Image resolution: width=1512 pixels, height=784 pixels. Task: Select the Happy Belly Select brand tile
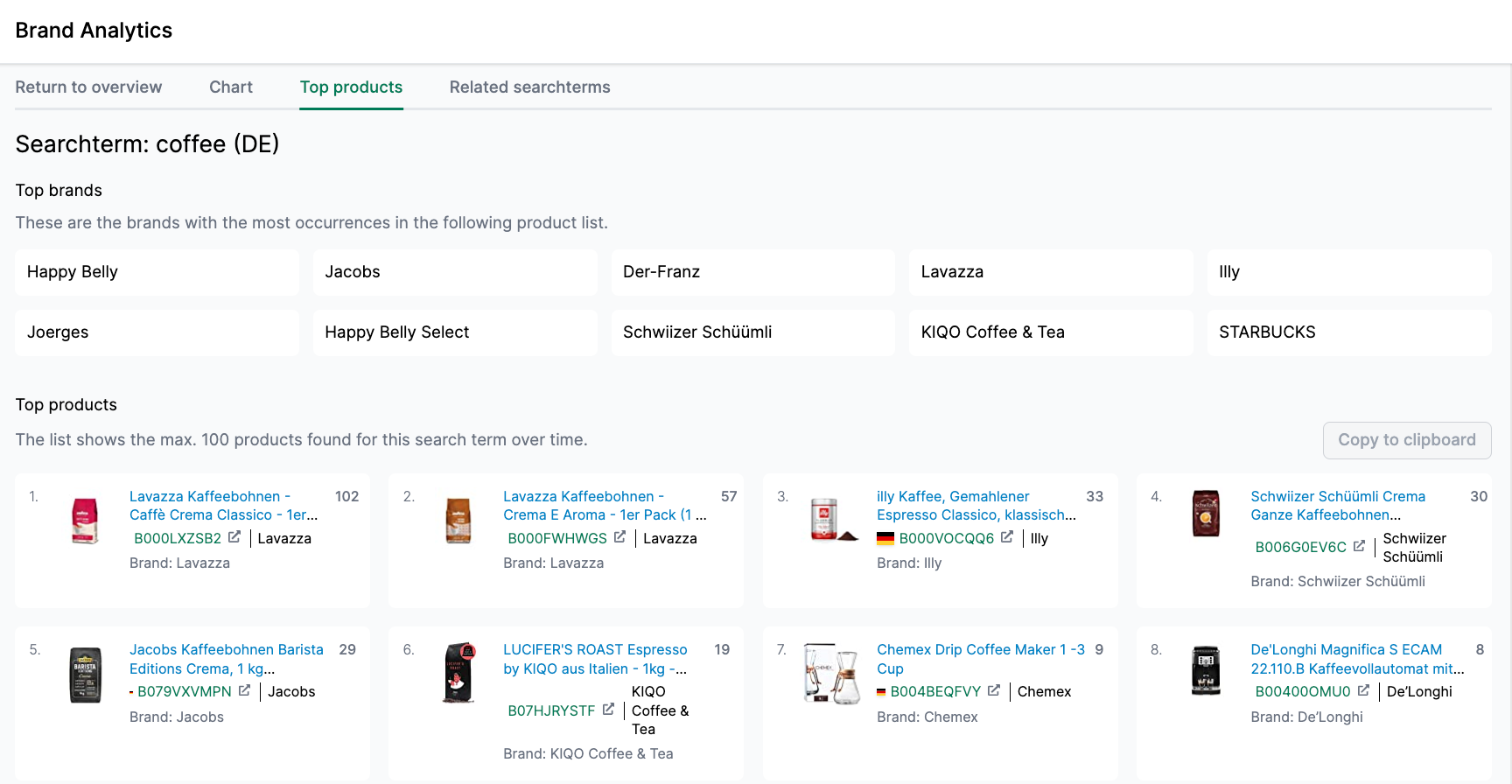[455, 332]
